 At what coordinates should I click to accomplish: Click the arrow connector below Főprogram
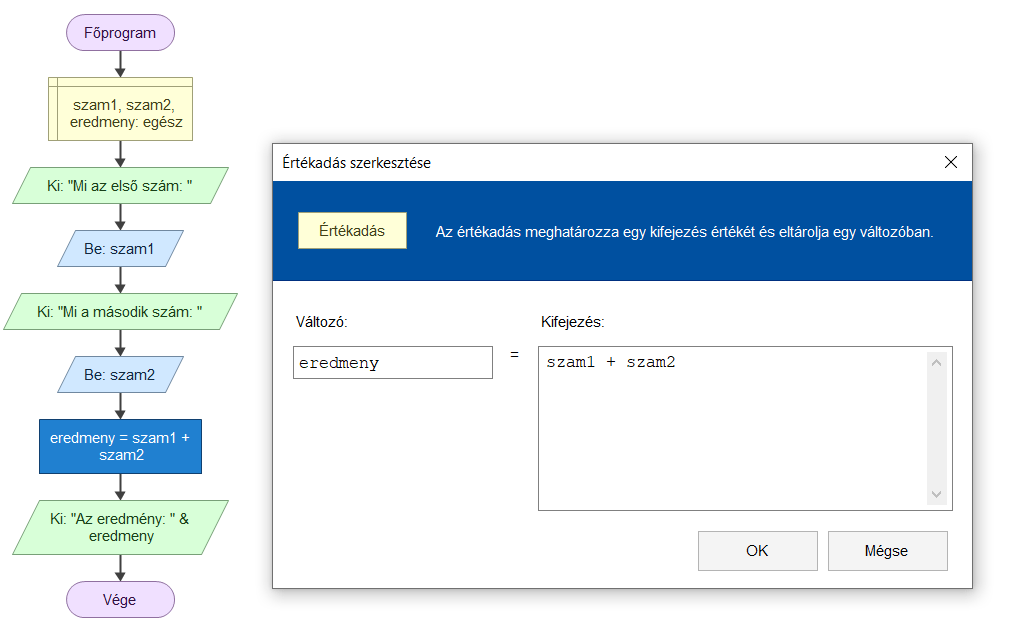(120, 64)
